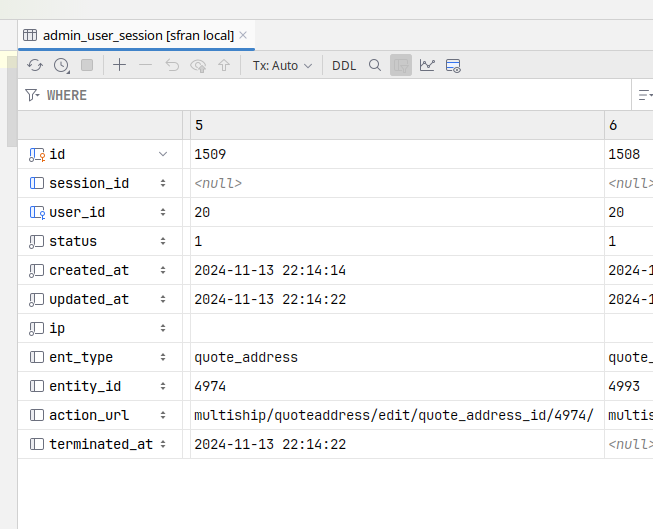Select the action_url cell for record 1509
653x529 pixels.
(x=393, y=415)
